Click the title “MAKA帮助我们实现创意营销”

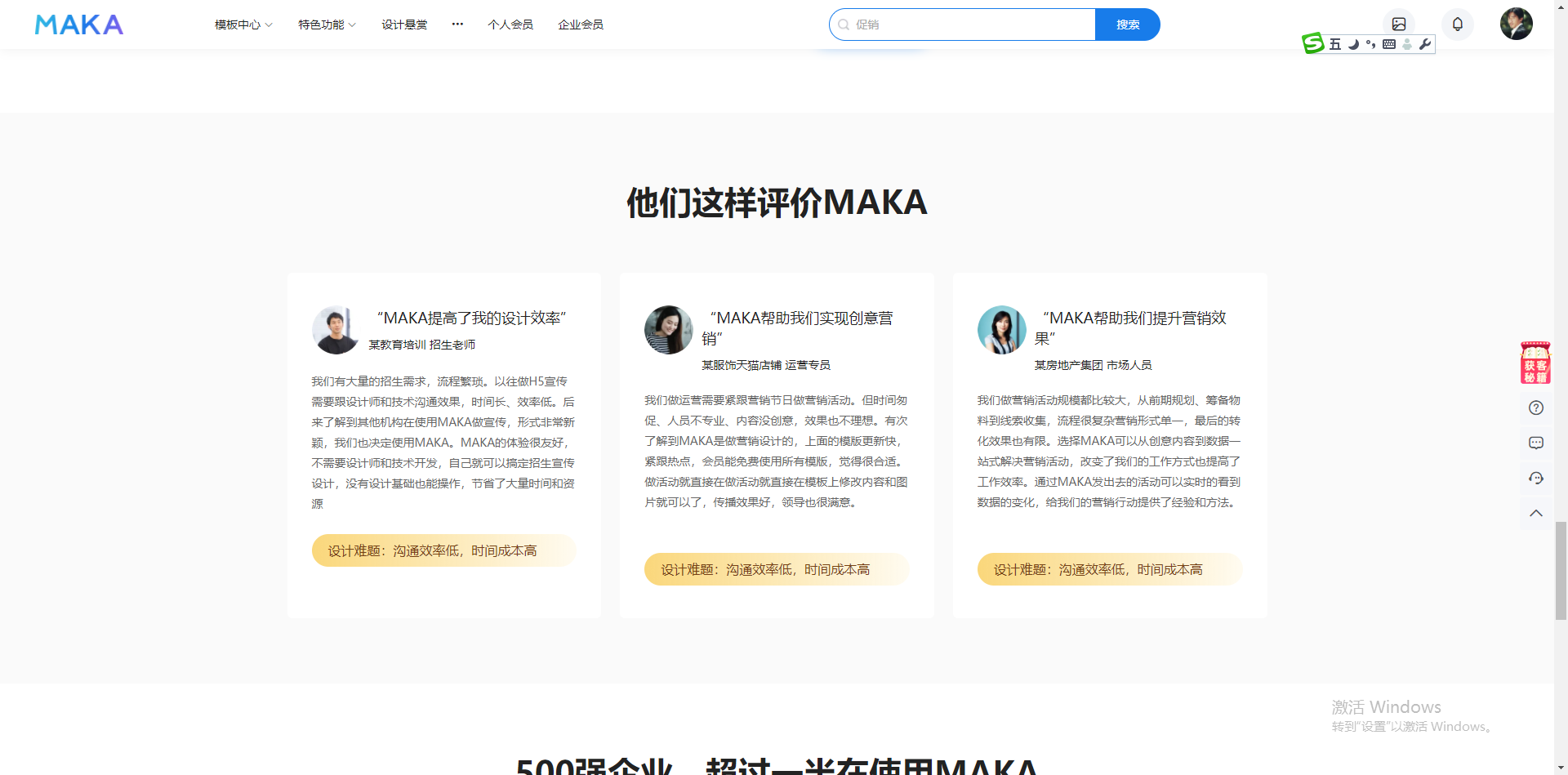pos(797,328)
